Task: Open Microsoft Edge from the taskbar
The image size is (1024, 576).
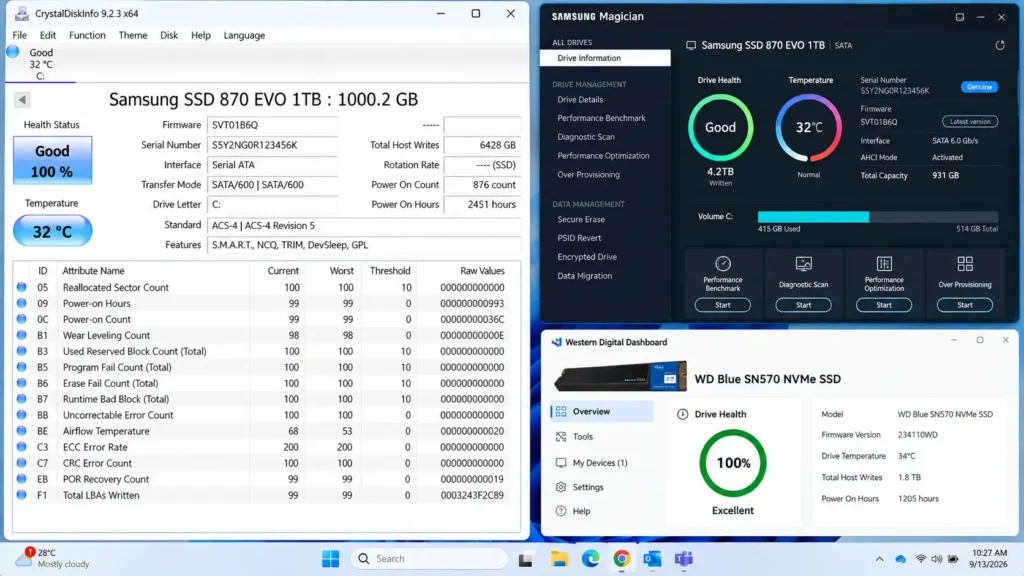Action: tap(590, 559)
